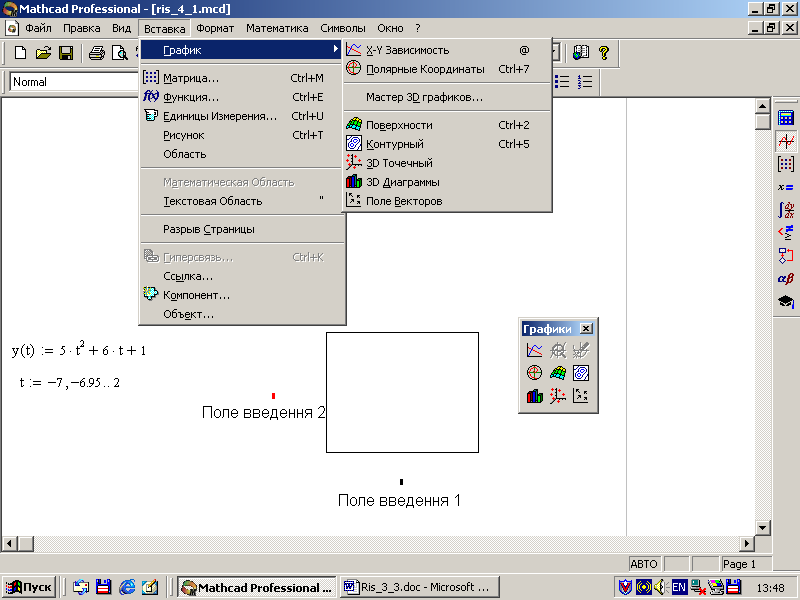Insert contour plot from Графики palette
Viewport: 800px width, 600px height.
[581, 372]
